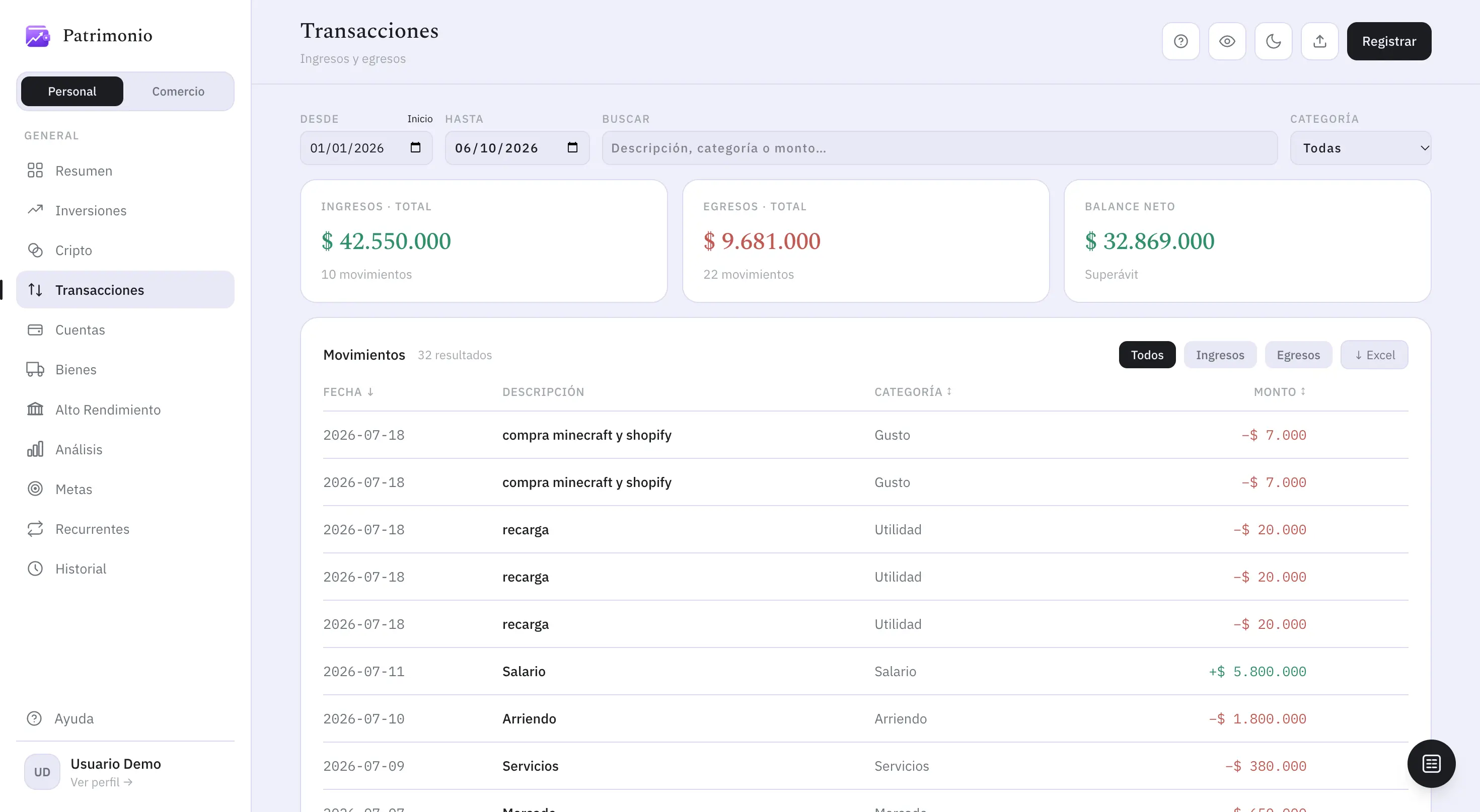Select the Personal mode toggle
This screenshot has width=1480, height=812.
click(x=72, y=91)
